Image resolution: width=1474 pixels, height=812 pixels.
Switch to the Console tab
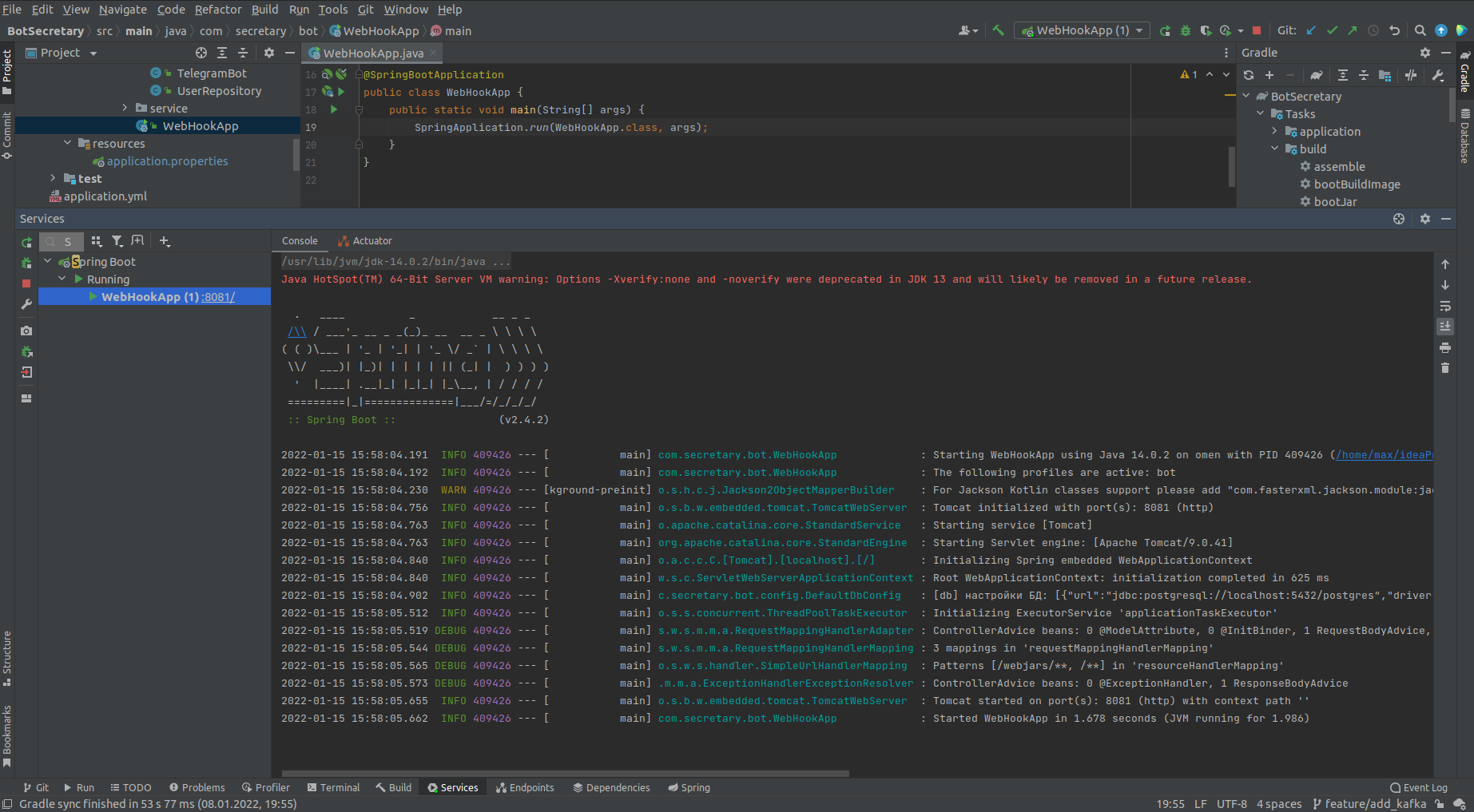300,240
